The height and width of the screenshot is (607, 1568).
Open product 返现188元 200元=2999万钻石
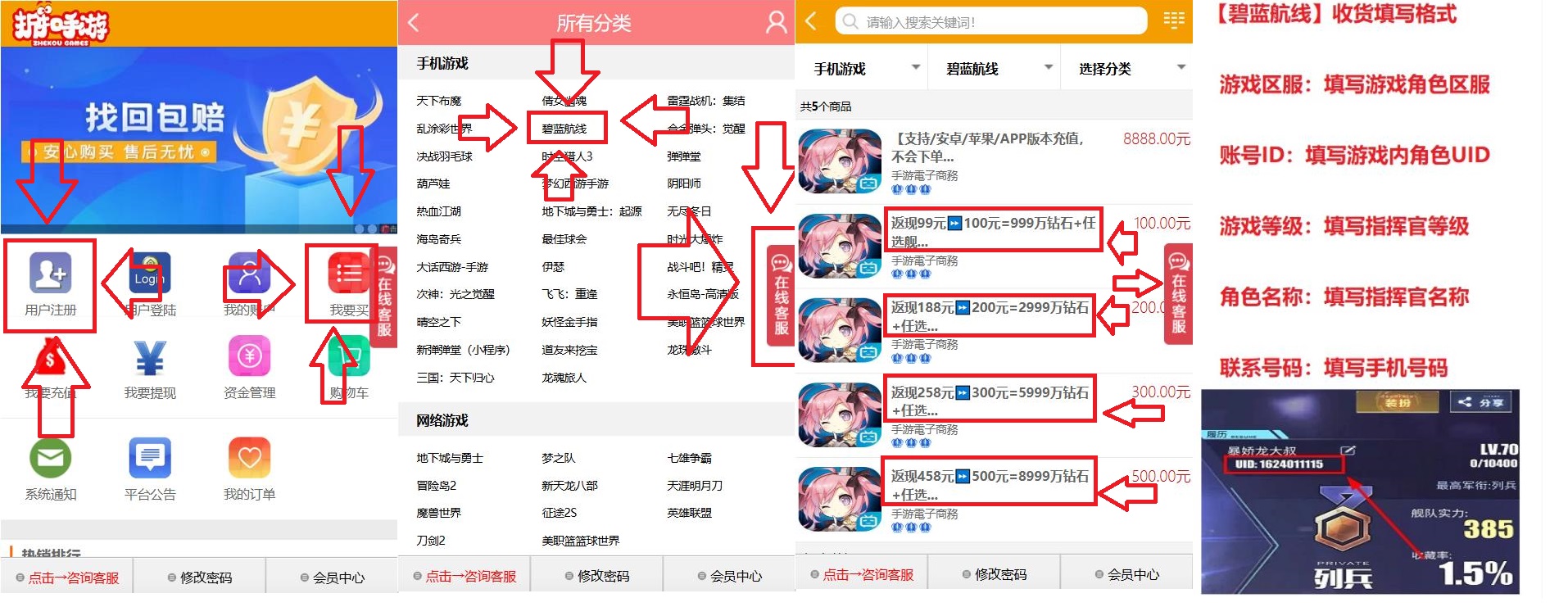[x=990, y=315]
